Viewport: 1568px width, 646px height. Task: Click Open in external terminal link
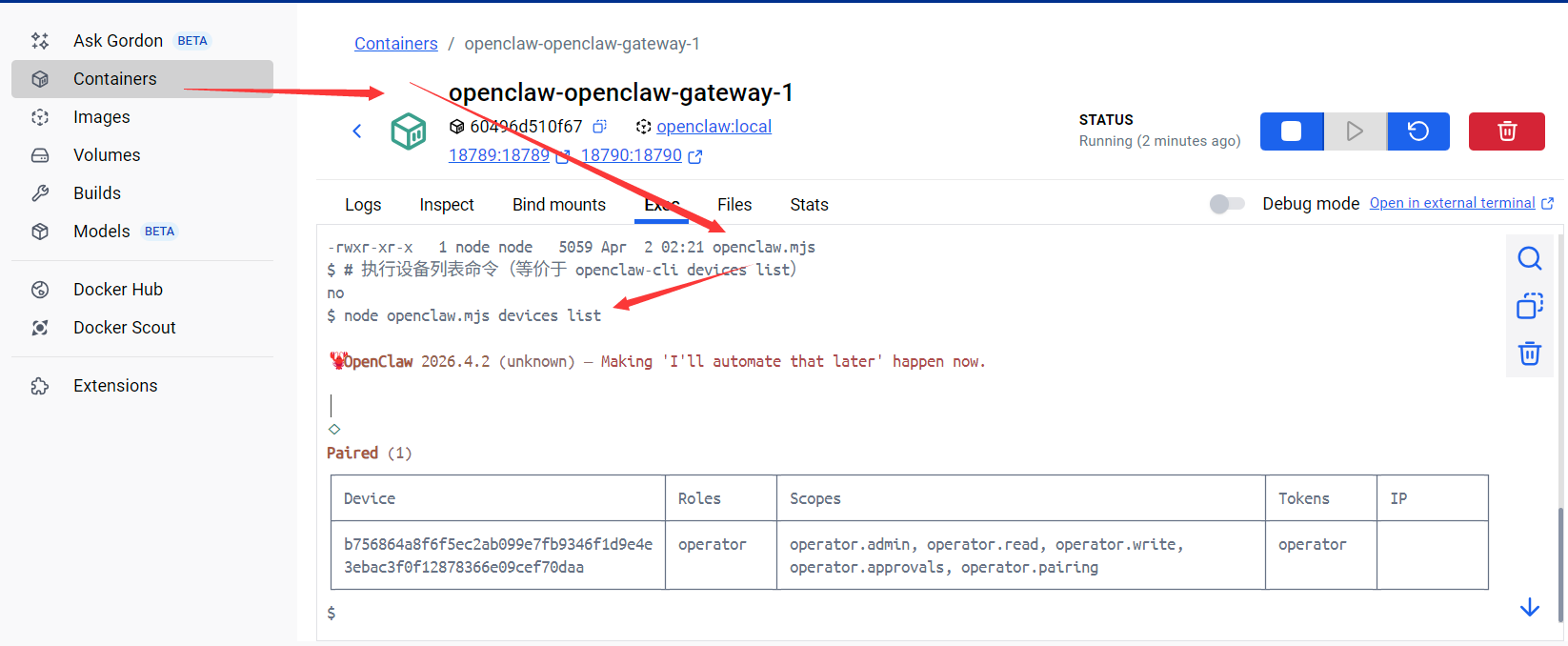click(1452, 203)
